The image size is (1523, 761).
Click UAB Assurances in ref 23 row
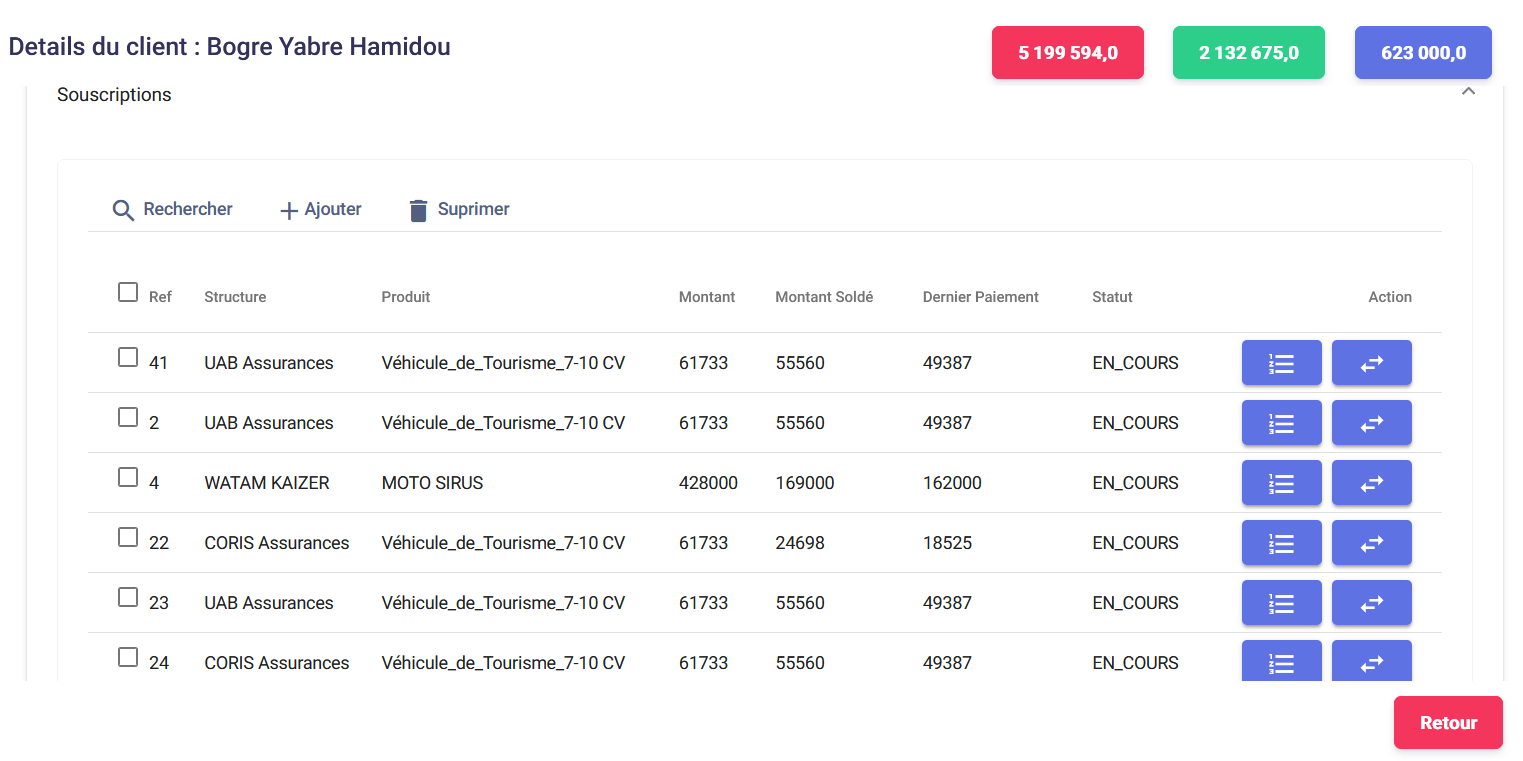269,603
